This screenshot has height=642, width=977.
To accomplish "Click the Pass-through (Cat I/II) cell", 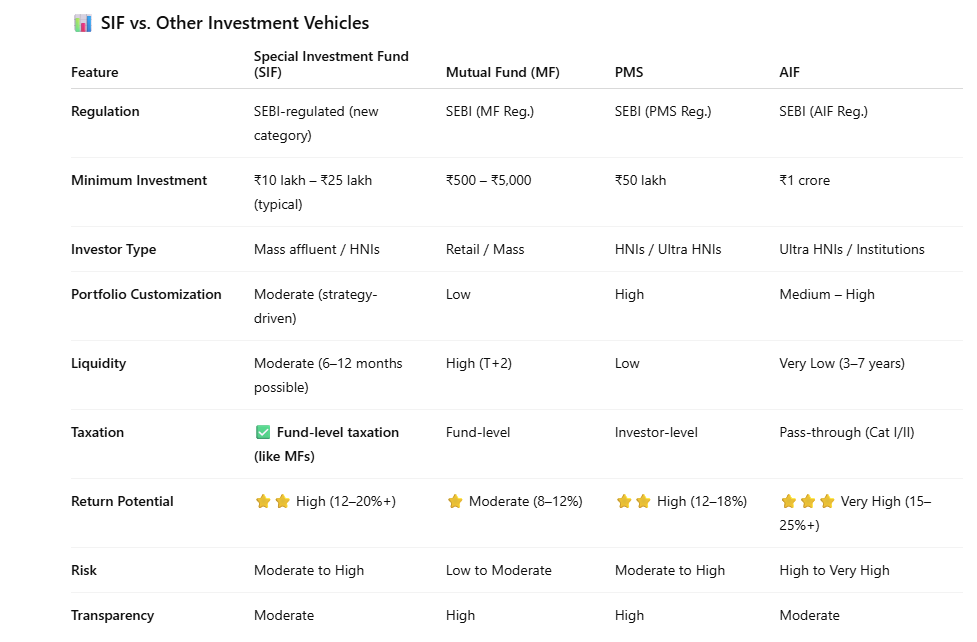I will click(x=847, y=433).
